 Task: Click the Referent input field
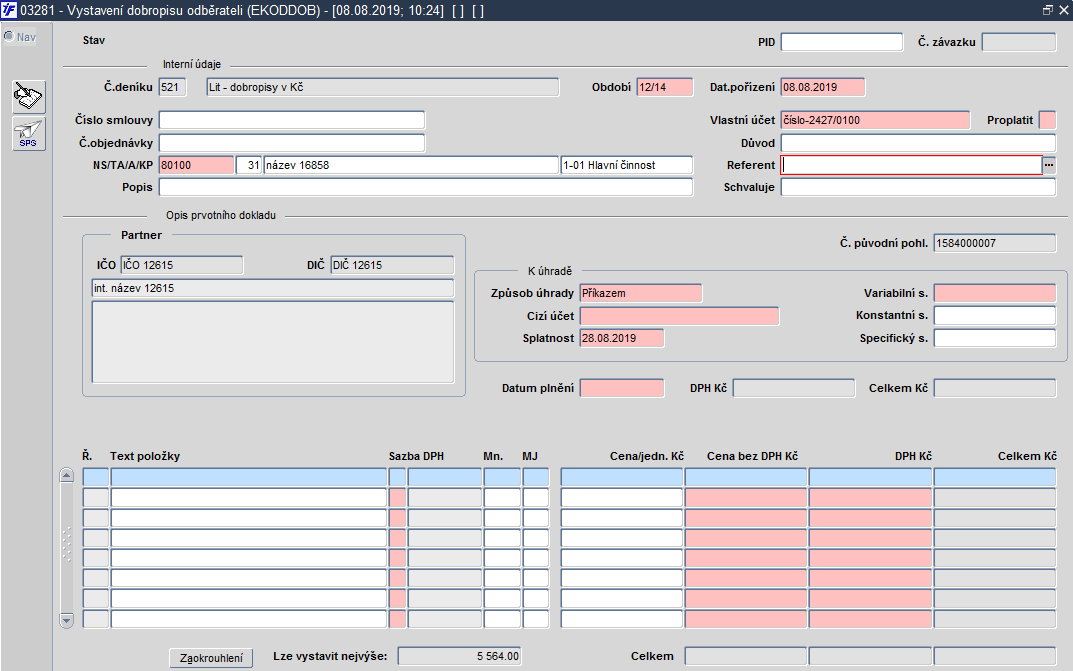912,165
